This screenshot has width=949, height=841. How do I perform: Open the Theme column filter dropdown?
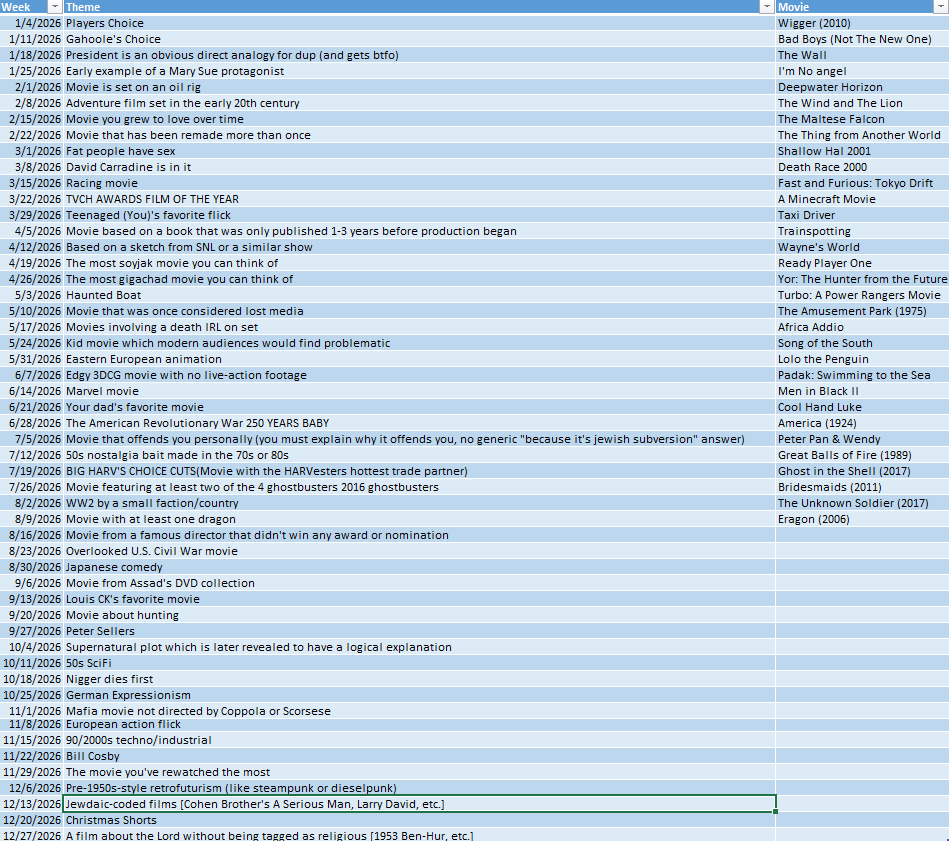coord(767,7)
